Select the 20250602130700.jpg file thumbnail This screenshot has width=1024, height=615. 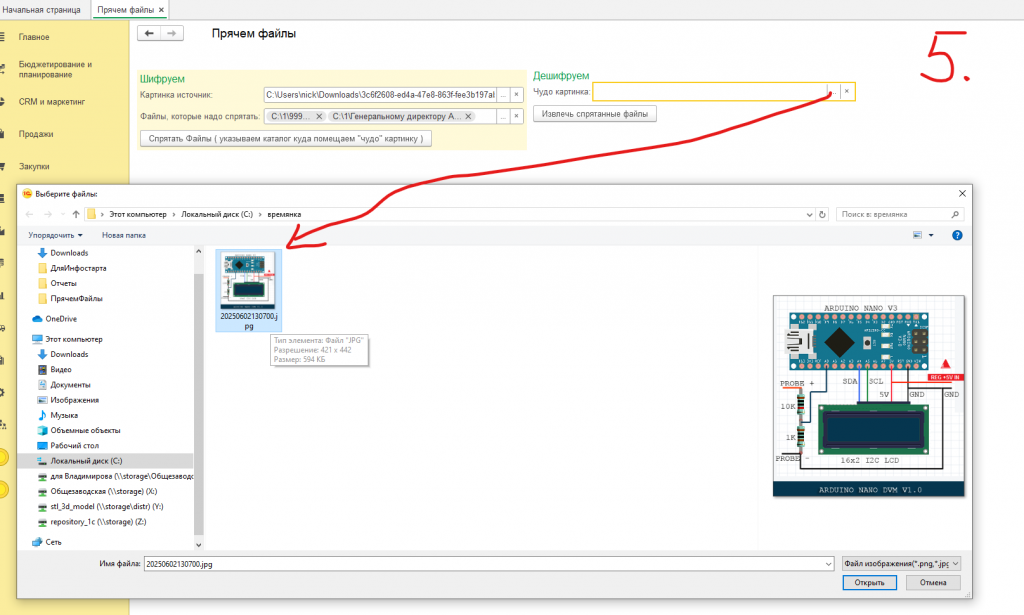click(x=249, y=291)
